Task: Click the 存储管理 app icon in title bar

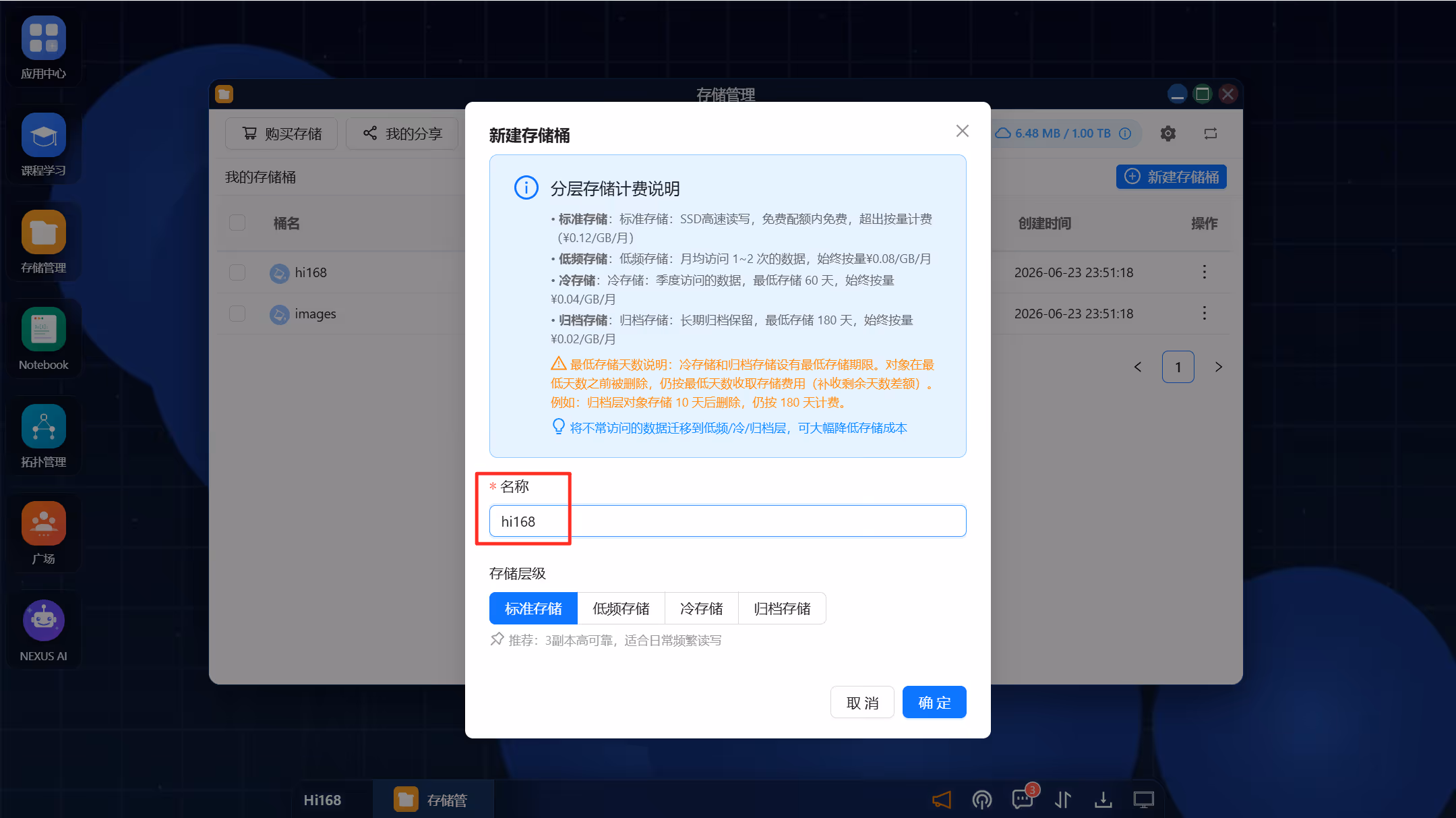Action: [224, 94]
